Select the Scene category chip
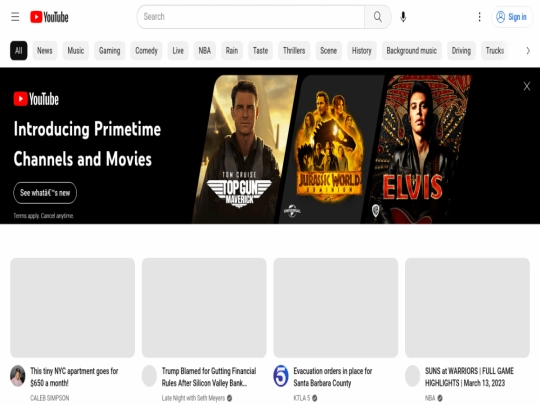Screen dimensions: 540x405 pyautogui.click(x=329, y=51)
